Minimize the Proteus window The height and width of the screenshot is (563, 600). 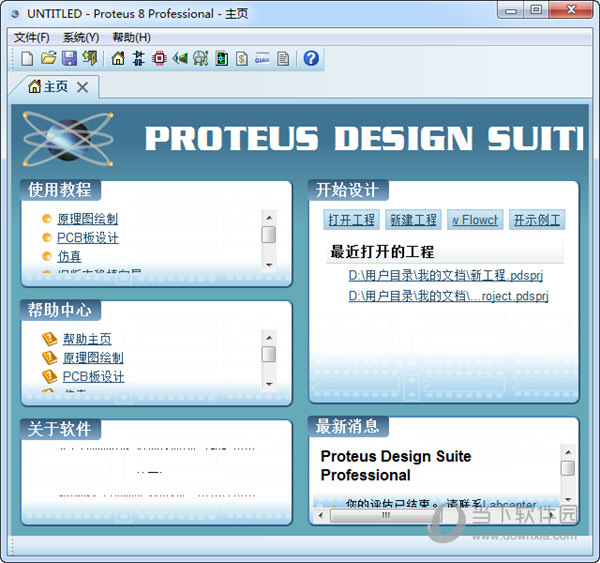point(510,10)
